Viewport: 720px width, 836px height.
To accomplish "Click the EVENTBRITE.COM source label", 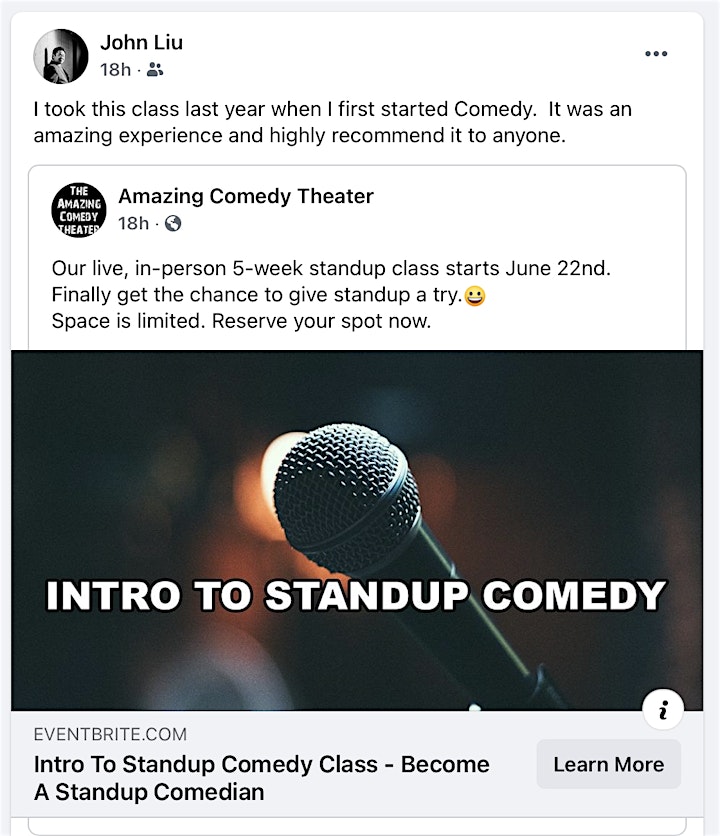I will pyautogui.click(x=110, y=734).
